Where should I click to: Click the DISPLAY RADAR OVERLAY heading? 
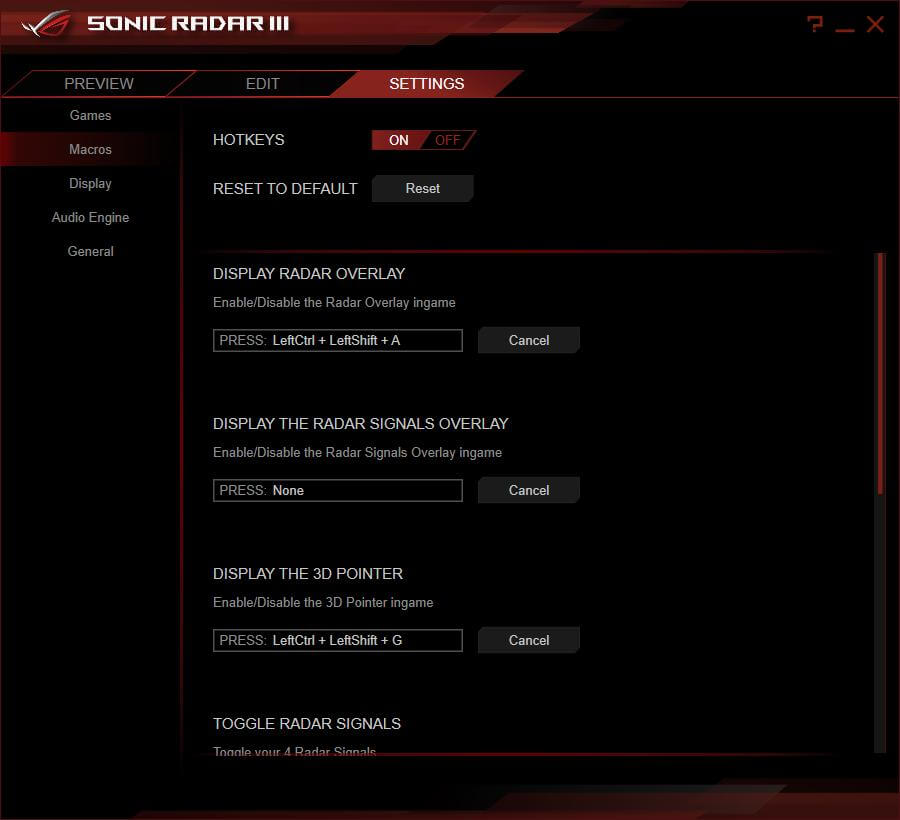[x=309, y=274]
